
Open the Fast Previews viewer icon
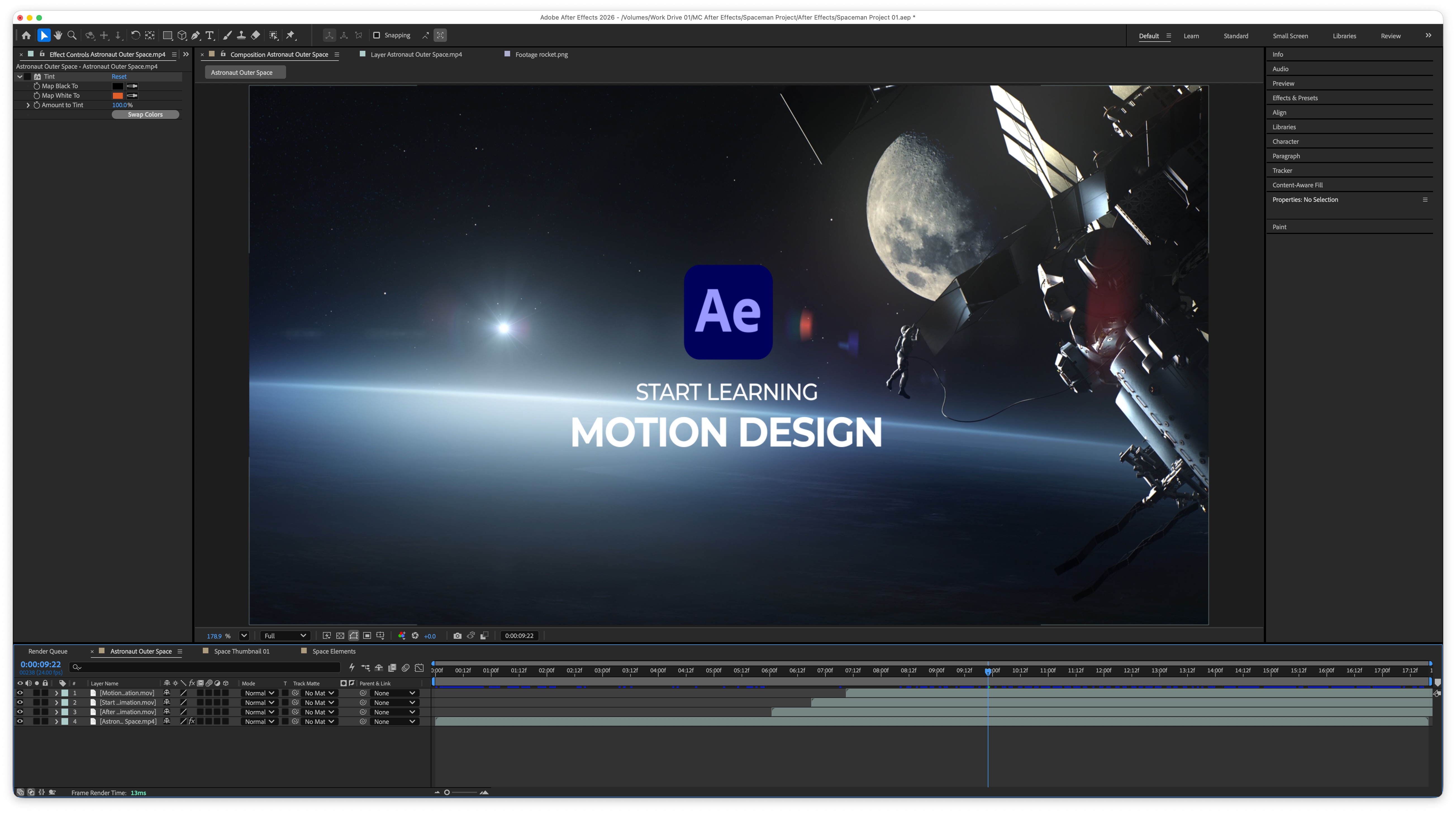327,636
